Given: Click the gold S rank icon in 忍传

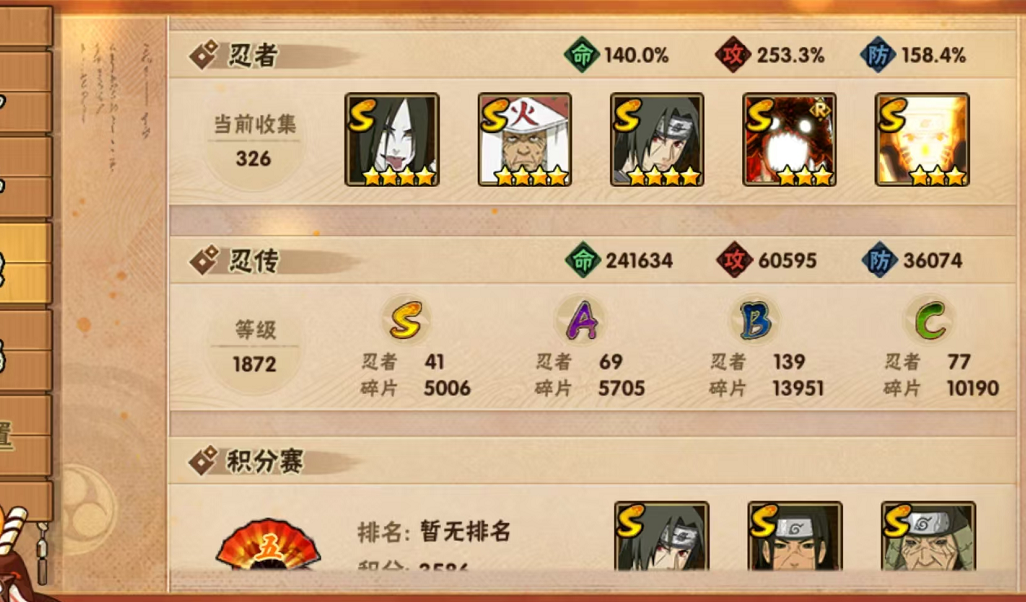Looking at the screenshot, I should click(406, 320).
